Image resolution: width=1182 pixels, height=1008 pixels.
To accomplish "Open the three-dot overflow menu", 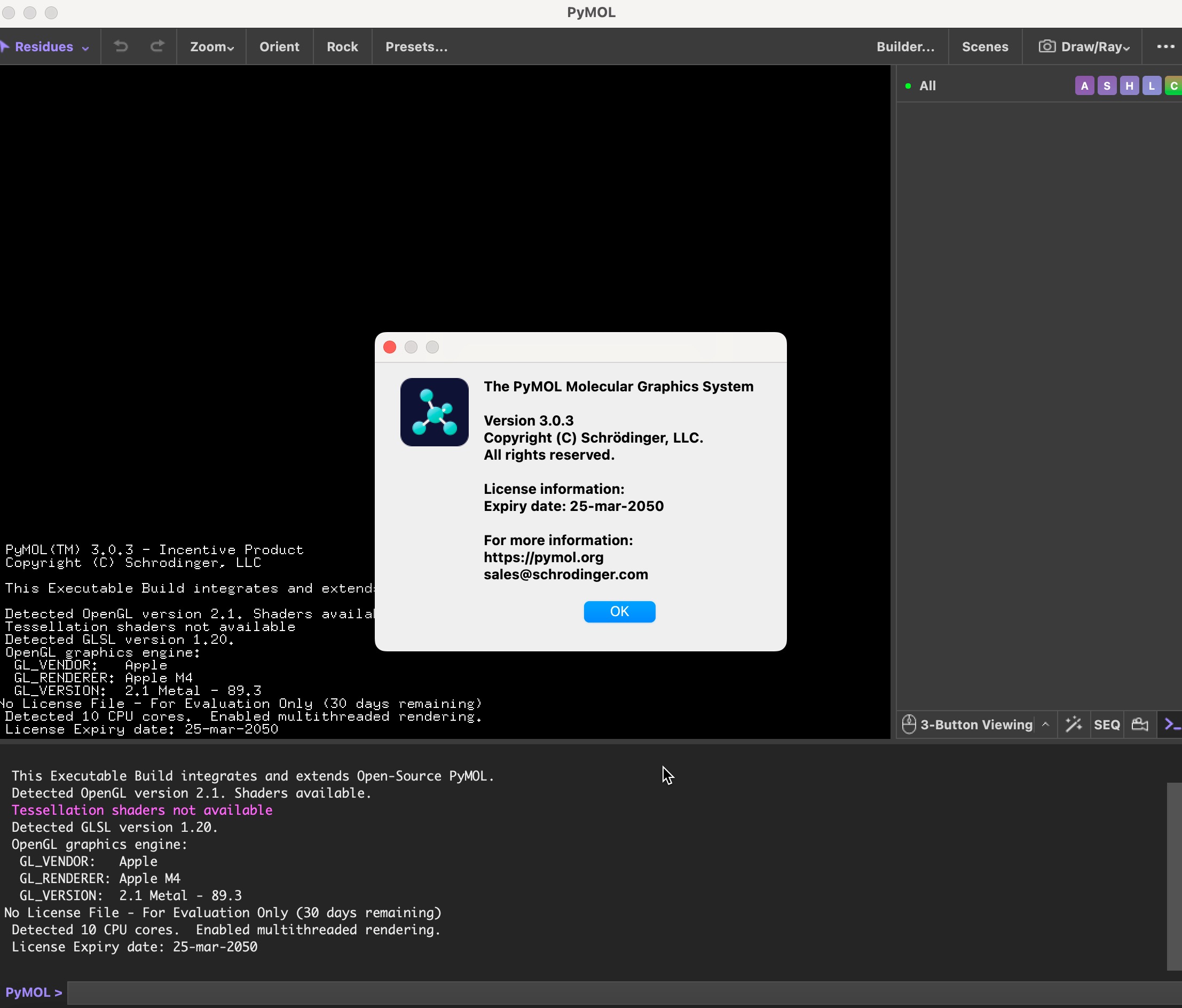I will [x=1165, y=46].
